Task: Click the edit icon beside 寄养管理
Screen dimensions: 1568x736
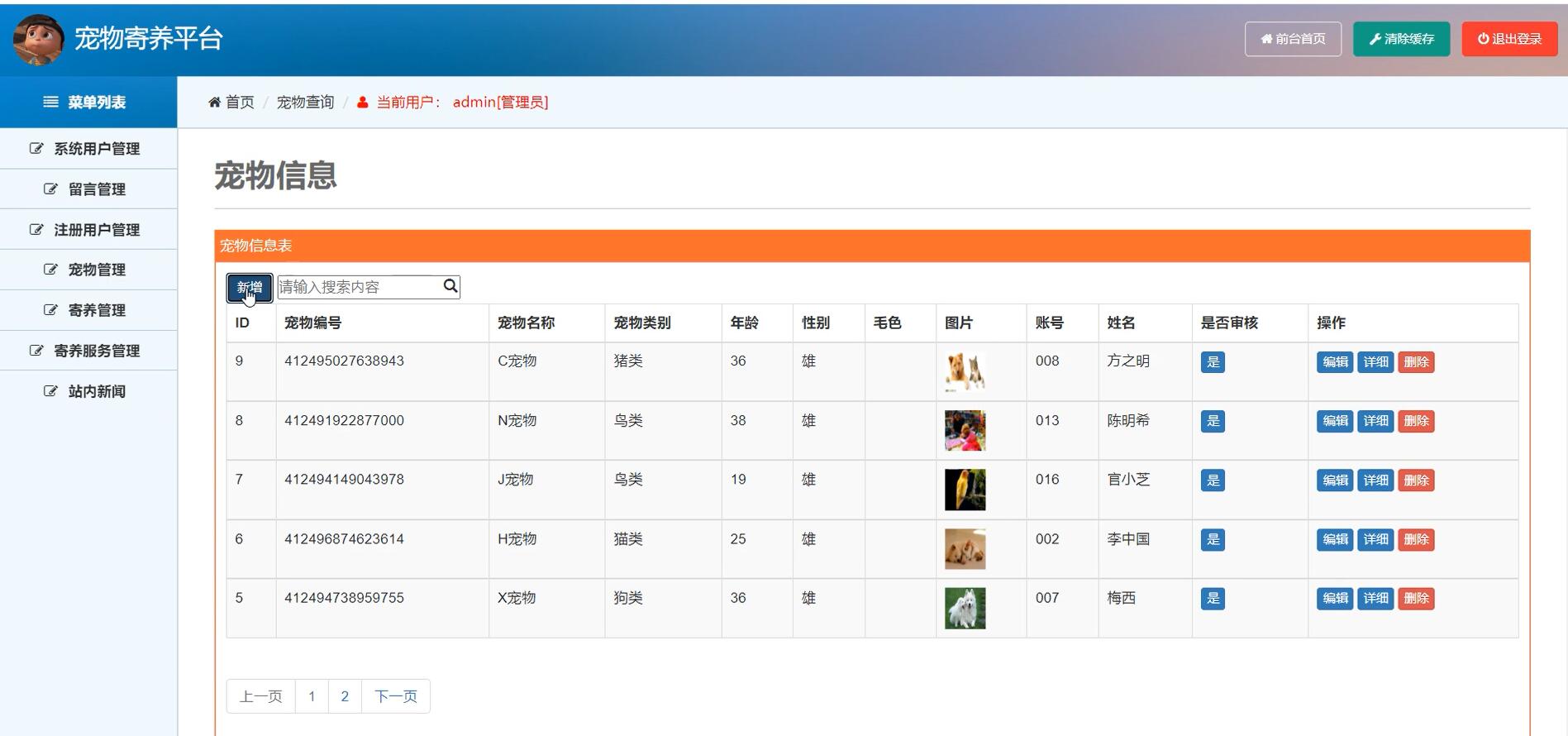Action: coord(50,309)
